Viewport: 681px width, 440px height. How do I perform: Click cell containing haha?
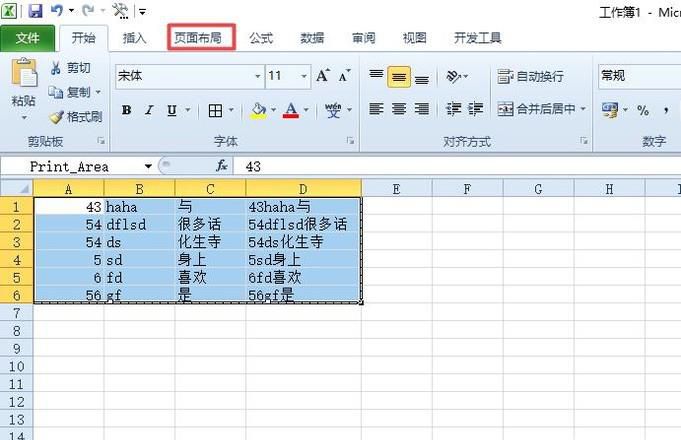(139, 207)
